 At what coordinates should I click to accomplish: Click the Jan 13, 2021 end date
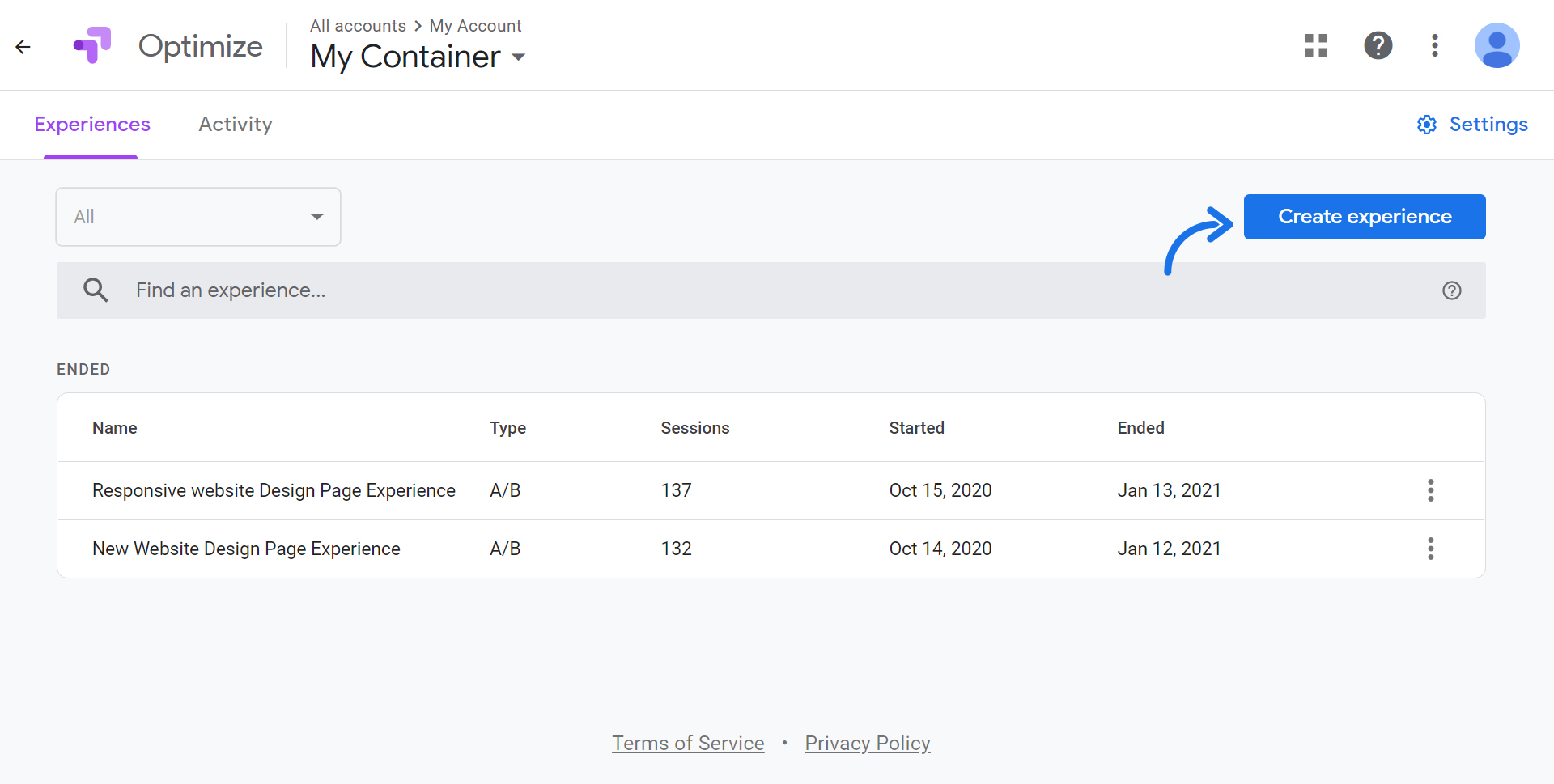click(1169, 490)
